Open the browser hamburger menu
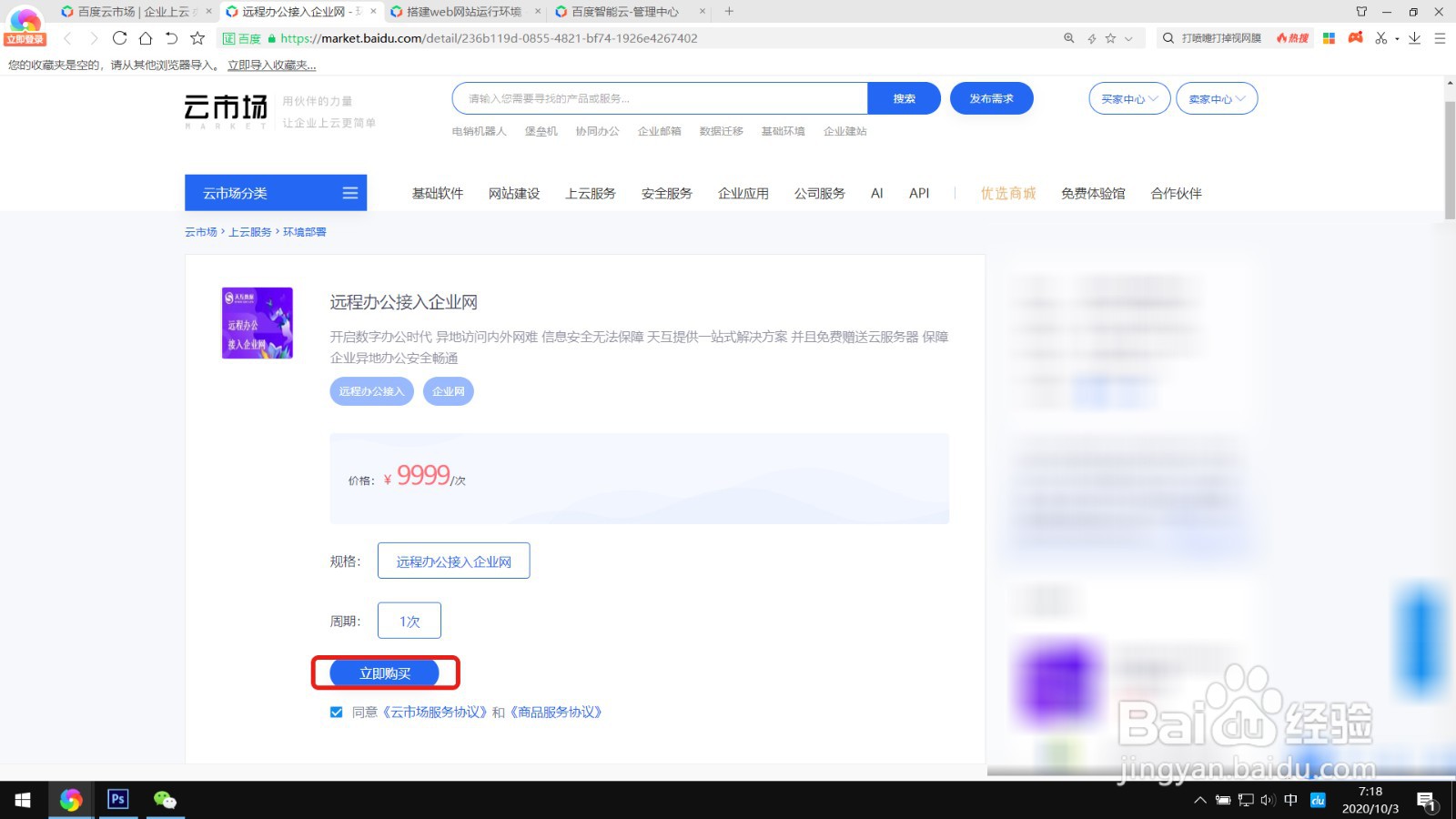 [x=1440, y=38]
